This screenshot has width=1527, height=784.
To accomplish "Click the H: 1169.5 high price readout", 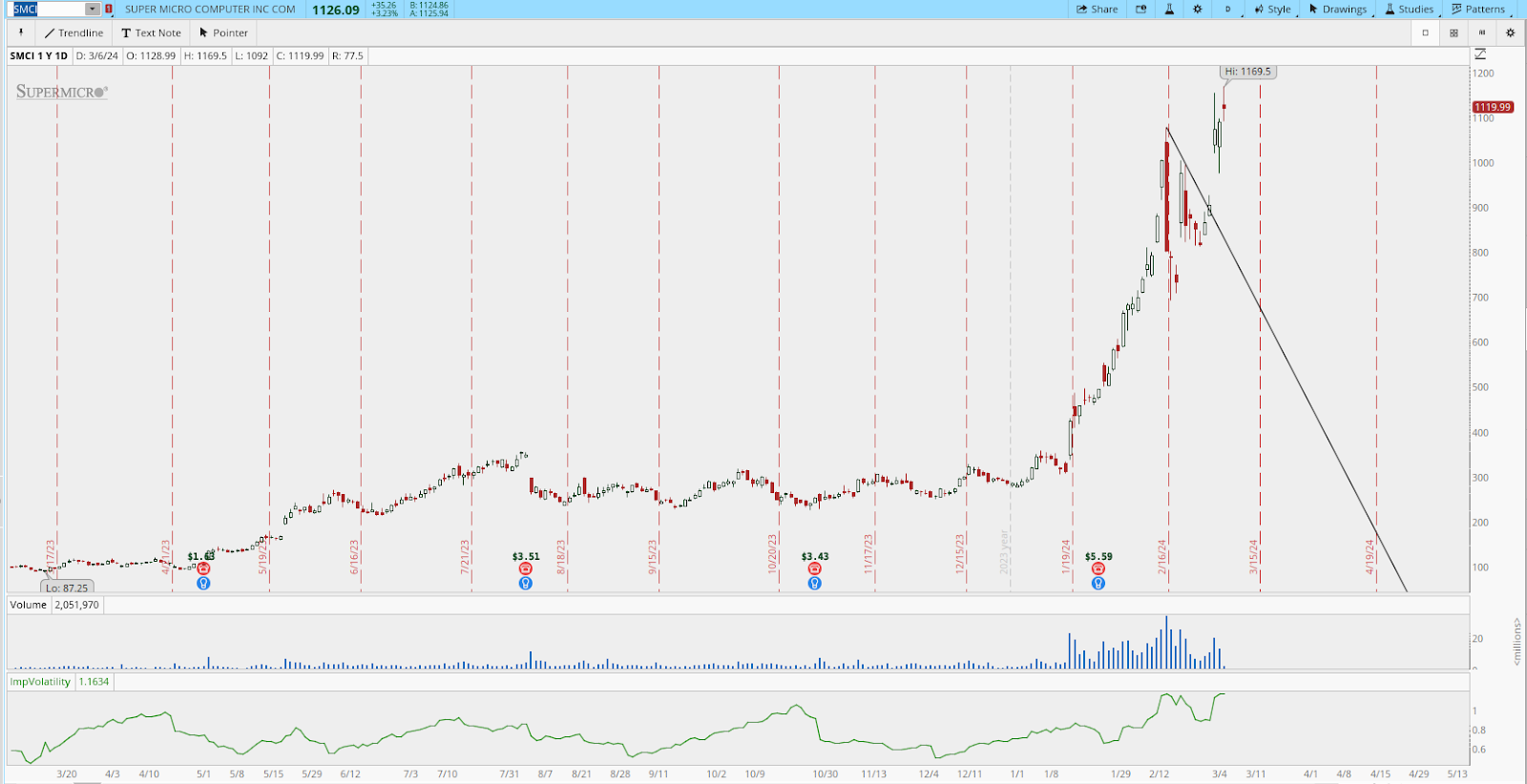I will [205, 56].
